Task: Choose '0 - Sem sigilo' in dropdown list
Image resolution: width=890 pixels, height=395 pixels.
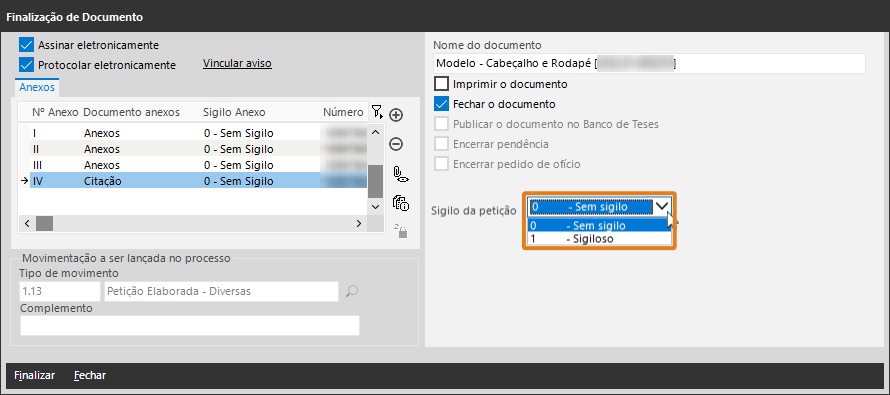Action: pos(599,225)
